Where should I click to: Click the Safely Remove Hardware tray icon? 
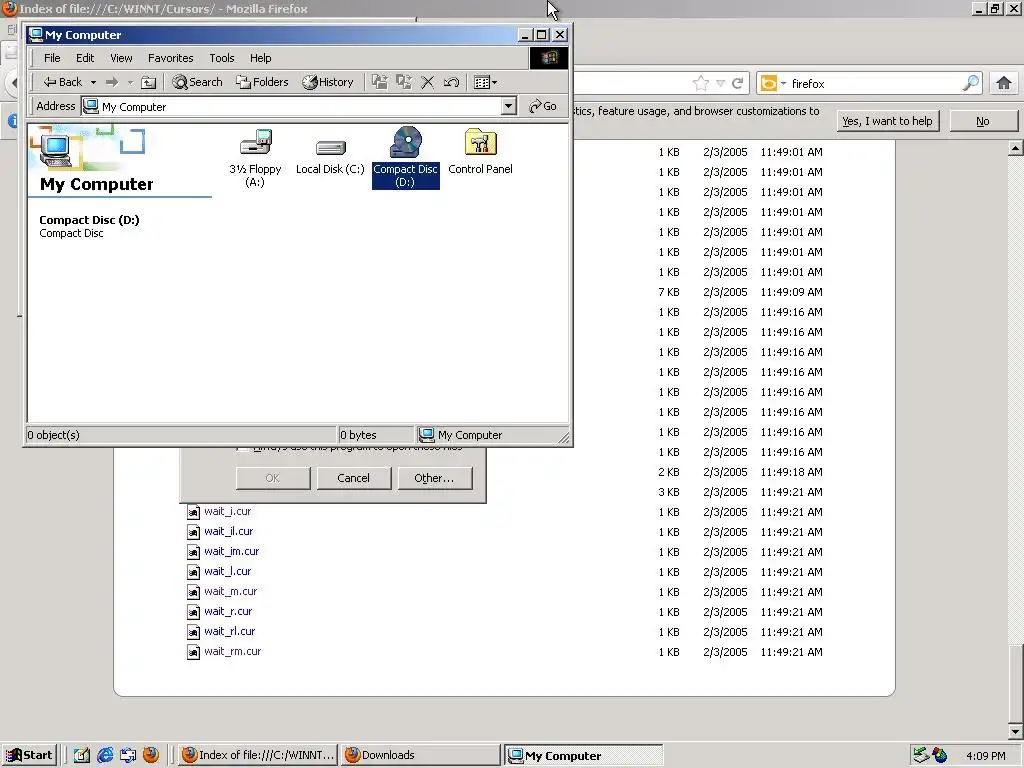pos(921,755)
